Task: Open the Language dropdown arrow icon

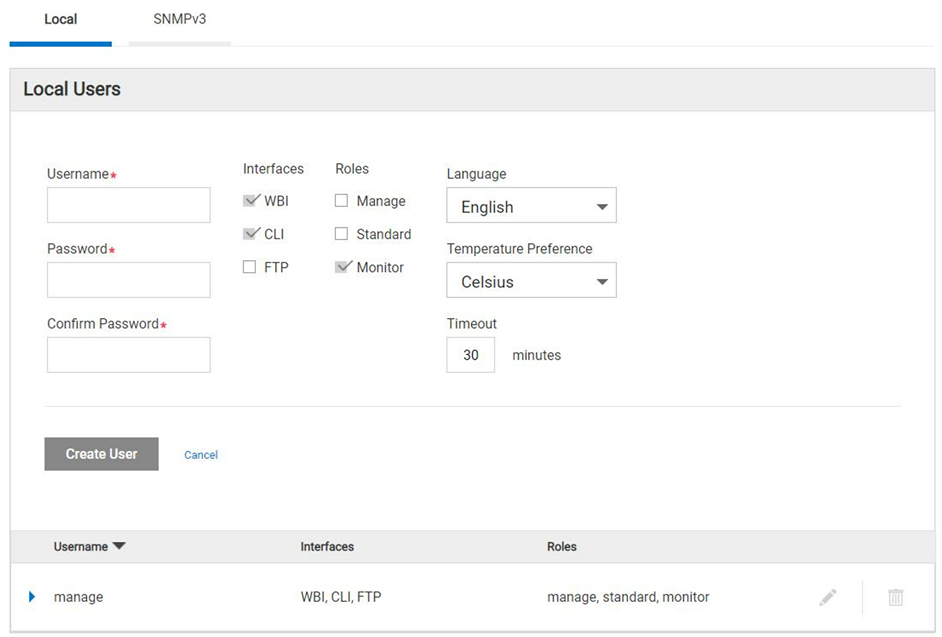Action: [x=603, y=205]
